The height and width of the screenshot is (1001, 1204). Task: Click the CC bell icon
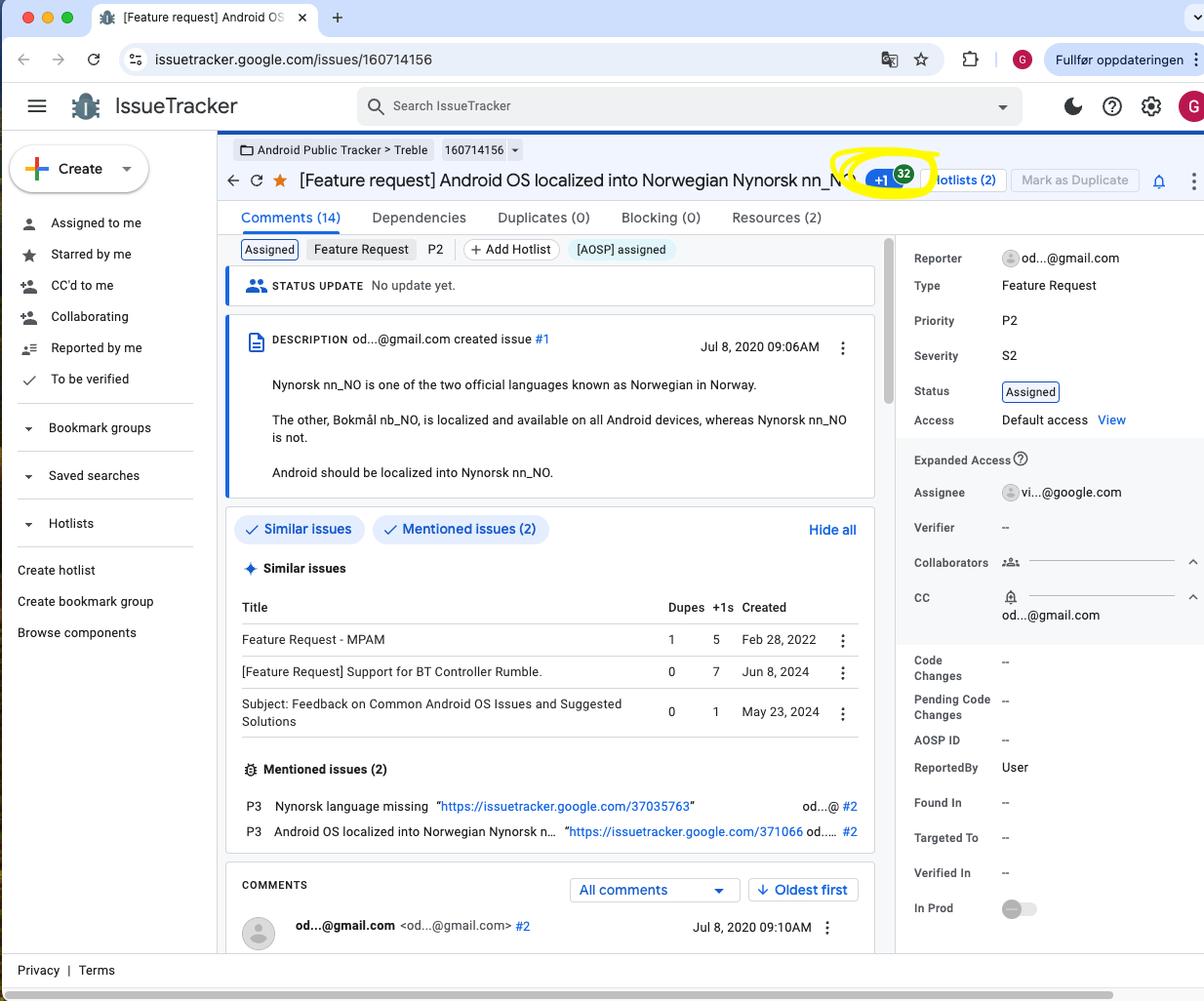[x=1011, y=597]
